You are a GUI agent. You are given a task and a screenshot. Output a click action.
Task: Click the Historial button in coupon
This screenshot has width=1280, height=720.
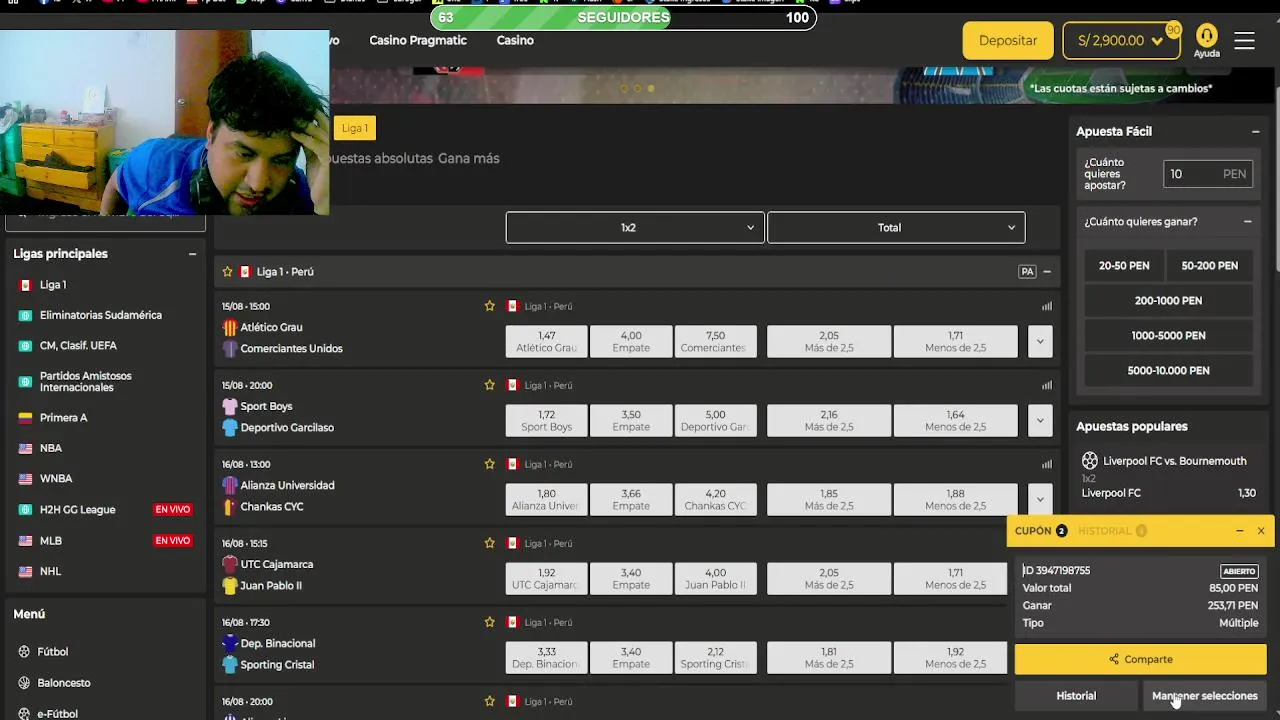[x=1076, y=696]
